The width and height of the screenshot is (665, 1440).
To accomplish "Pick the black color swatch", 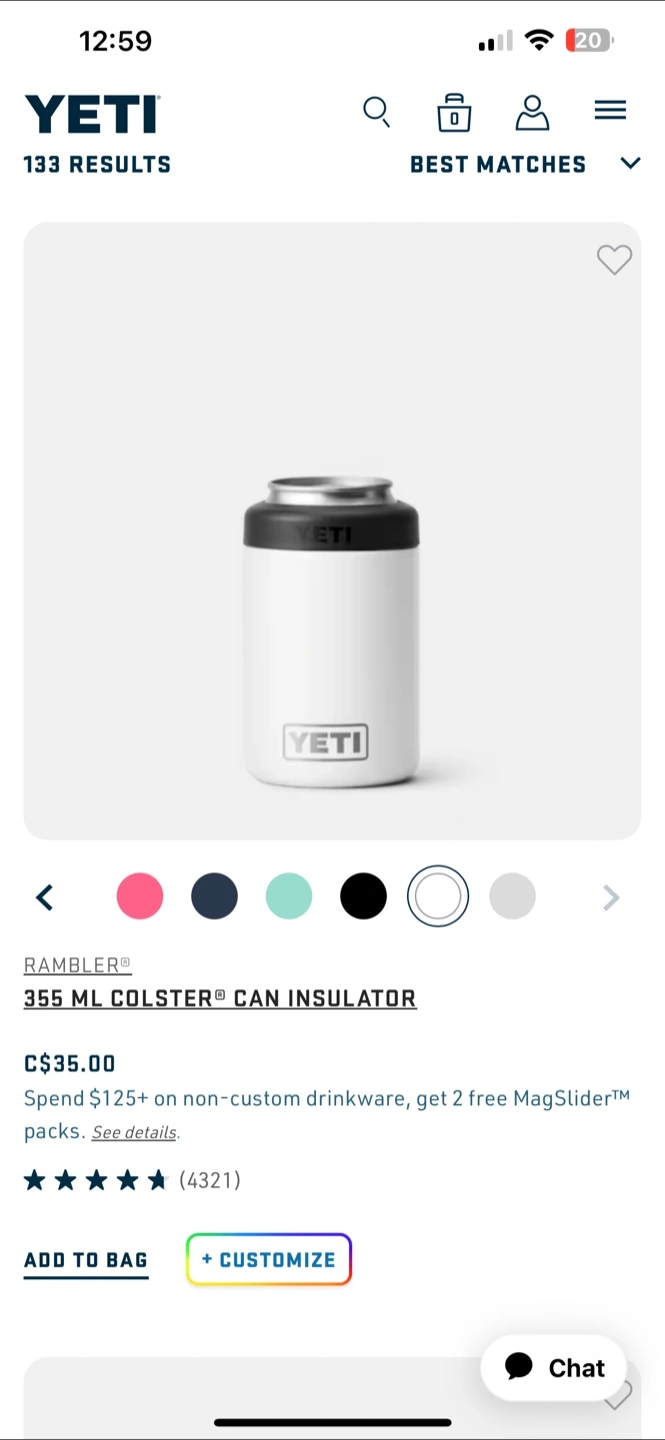I will coord(363,896).
